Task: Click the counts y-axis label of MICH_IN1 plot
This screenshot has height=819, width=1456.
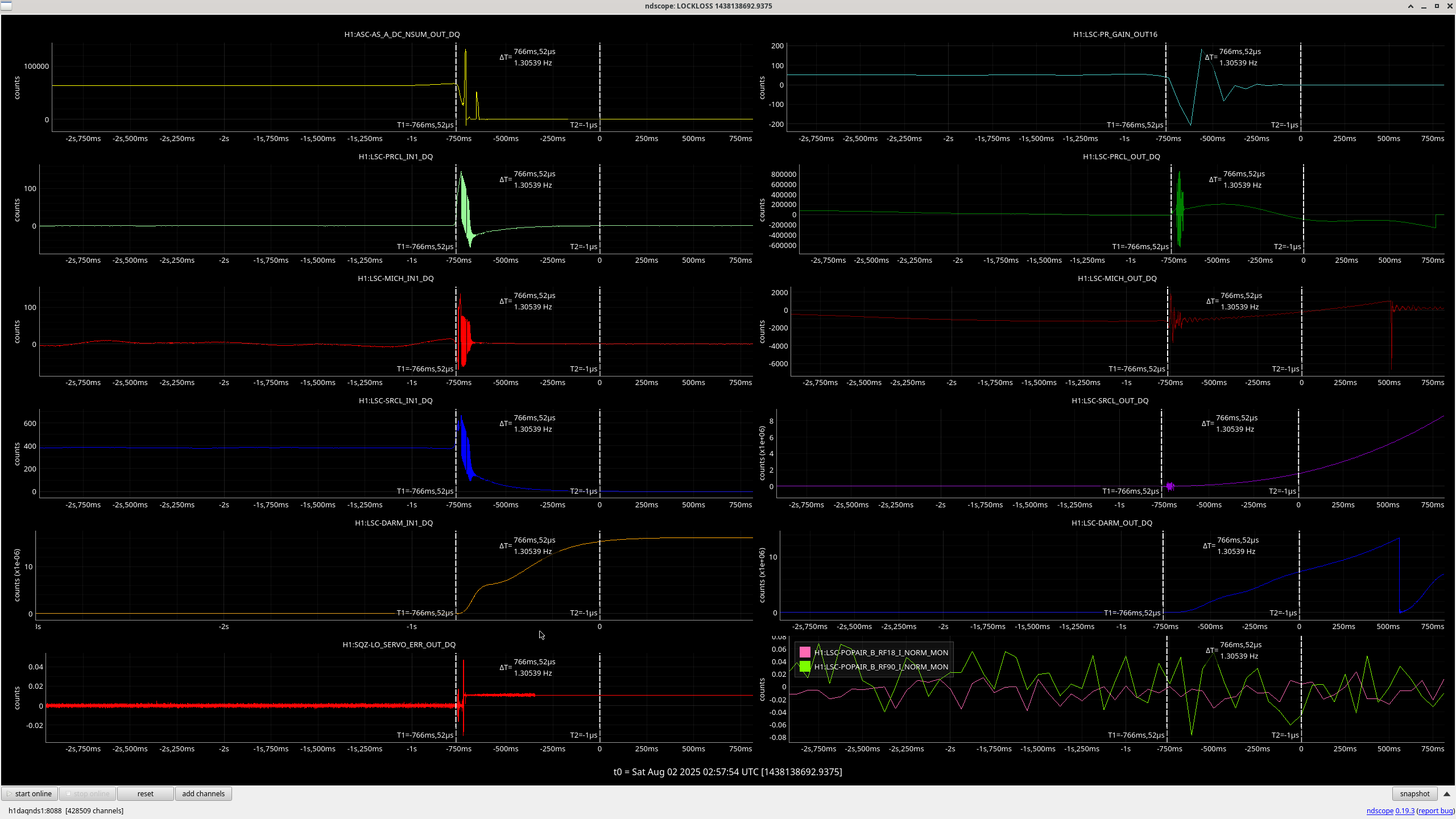Action: [x=16, y=332]
